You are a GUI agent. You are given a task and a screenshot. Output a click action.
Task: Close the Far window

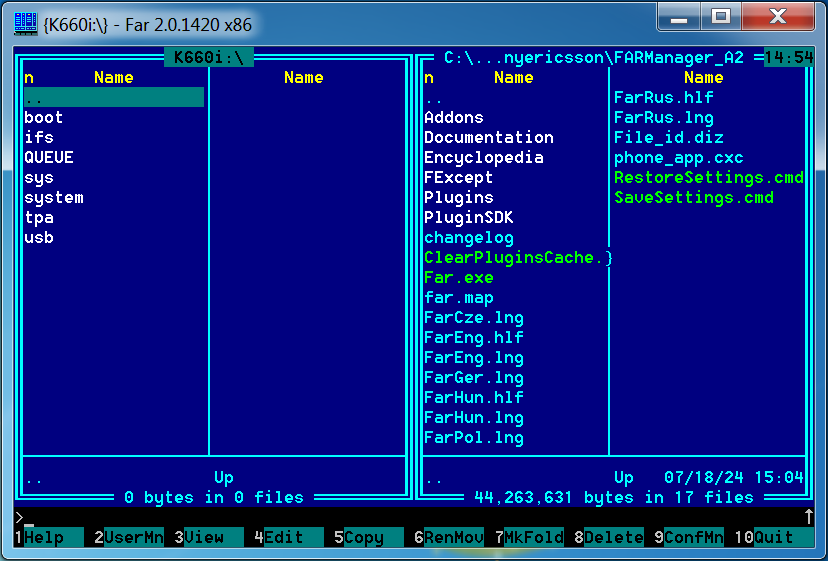click(778, 17)
